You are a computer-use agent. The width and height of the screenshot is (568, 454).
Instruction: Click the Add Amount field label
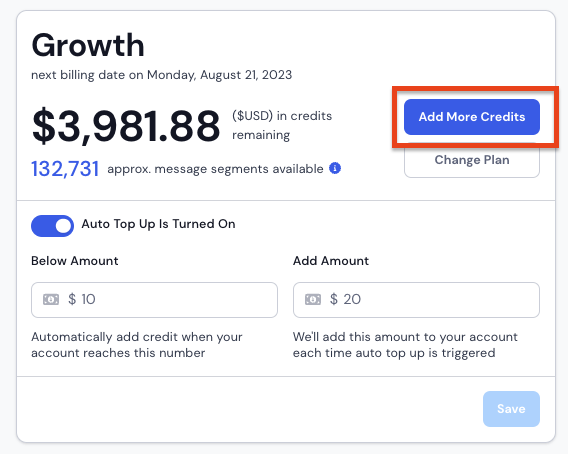click(331, 261)
